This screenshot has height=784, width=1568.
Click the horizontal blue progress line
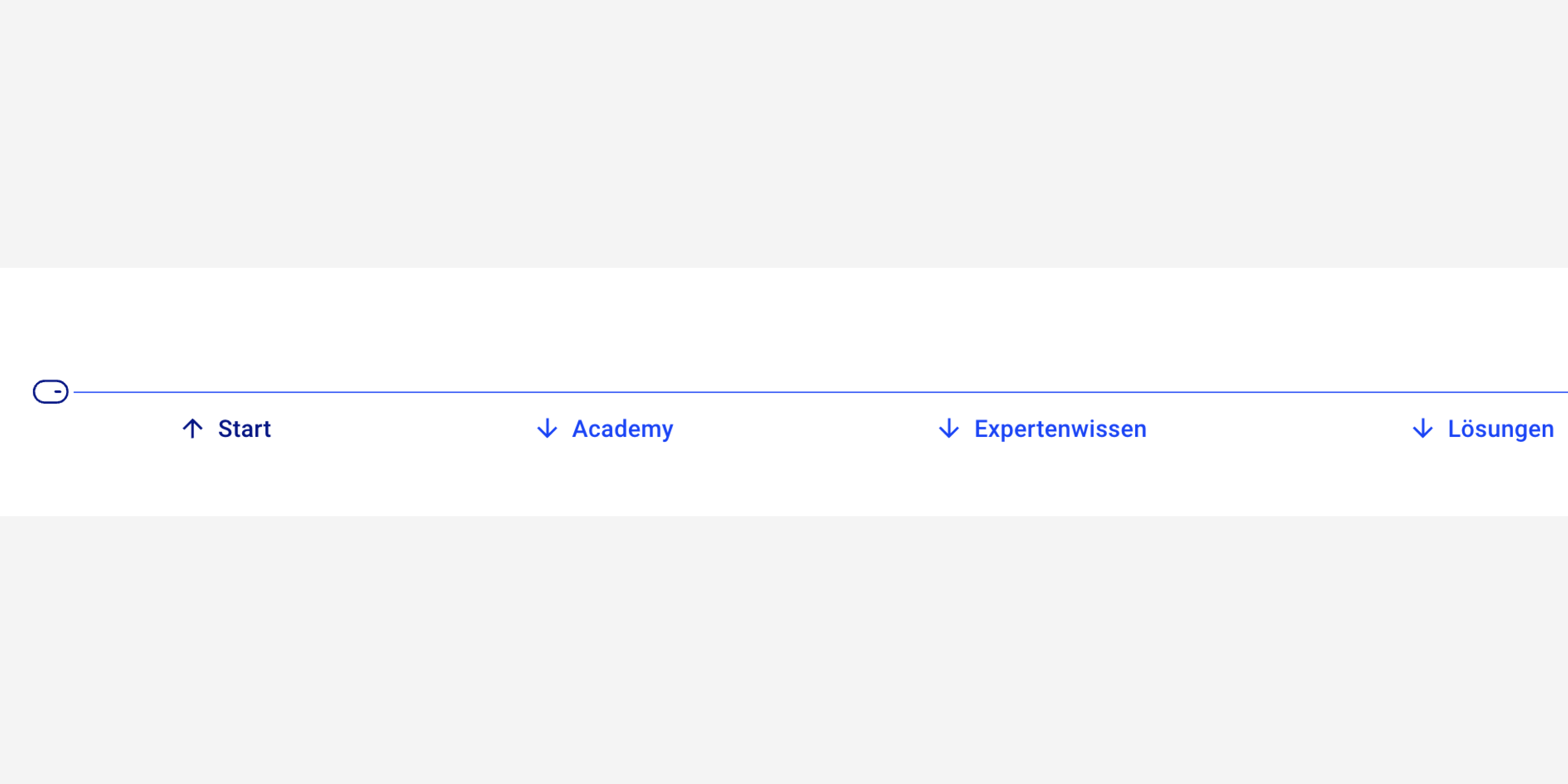pyautogui.click(x=791, y=392)
